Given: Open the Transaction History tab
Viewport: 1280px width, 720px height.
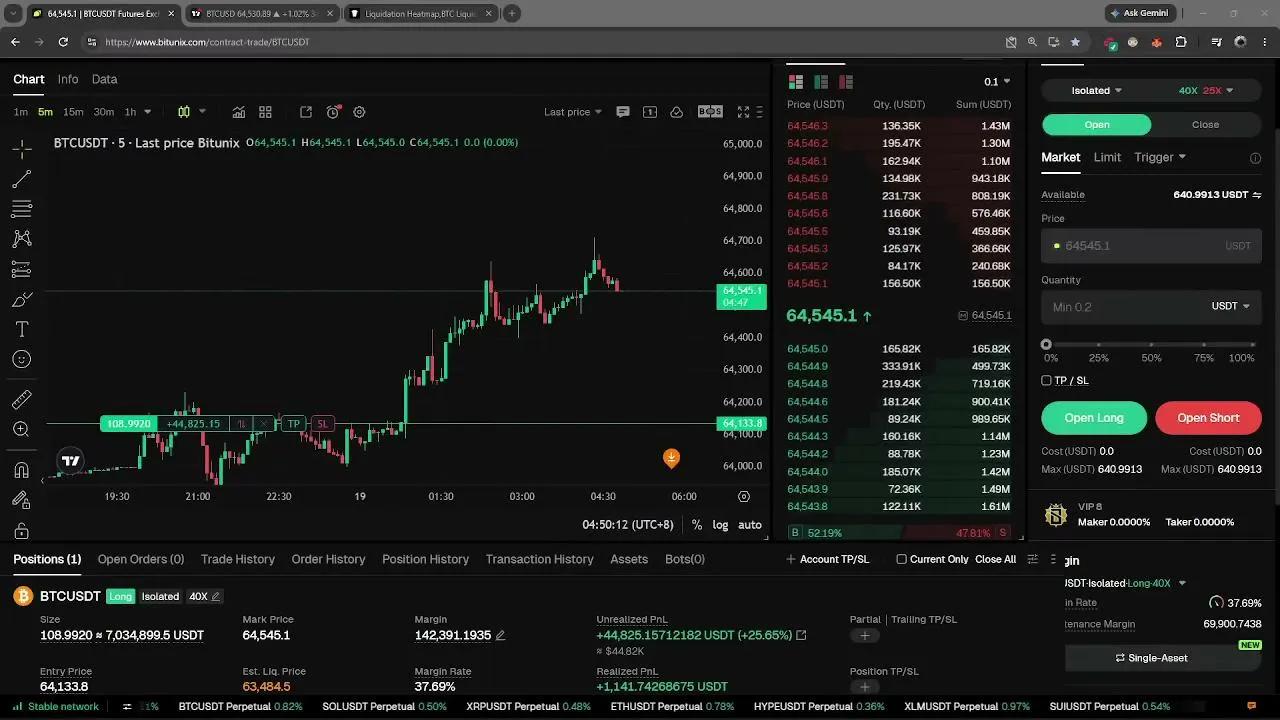Looking at the screenshot, I should tap(540, 559).
